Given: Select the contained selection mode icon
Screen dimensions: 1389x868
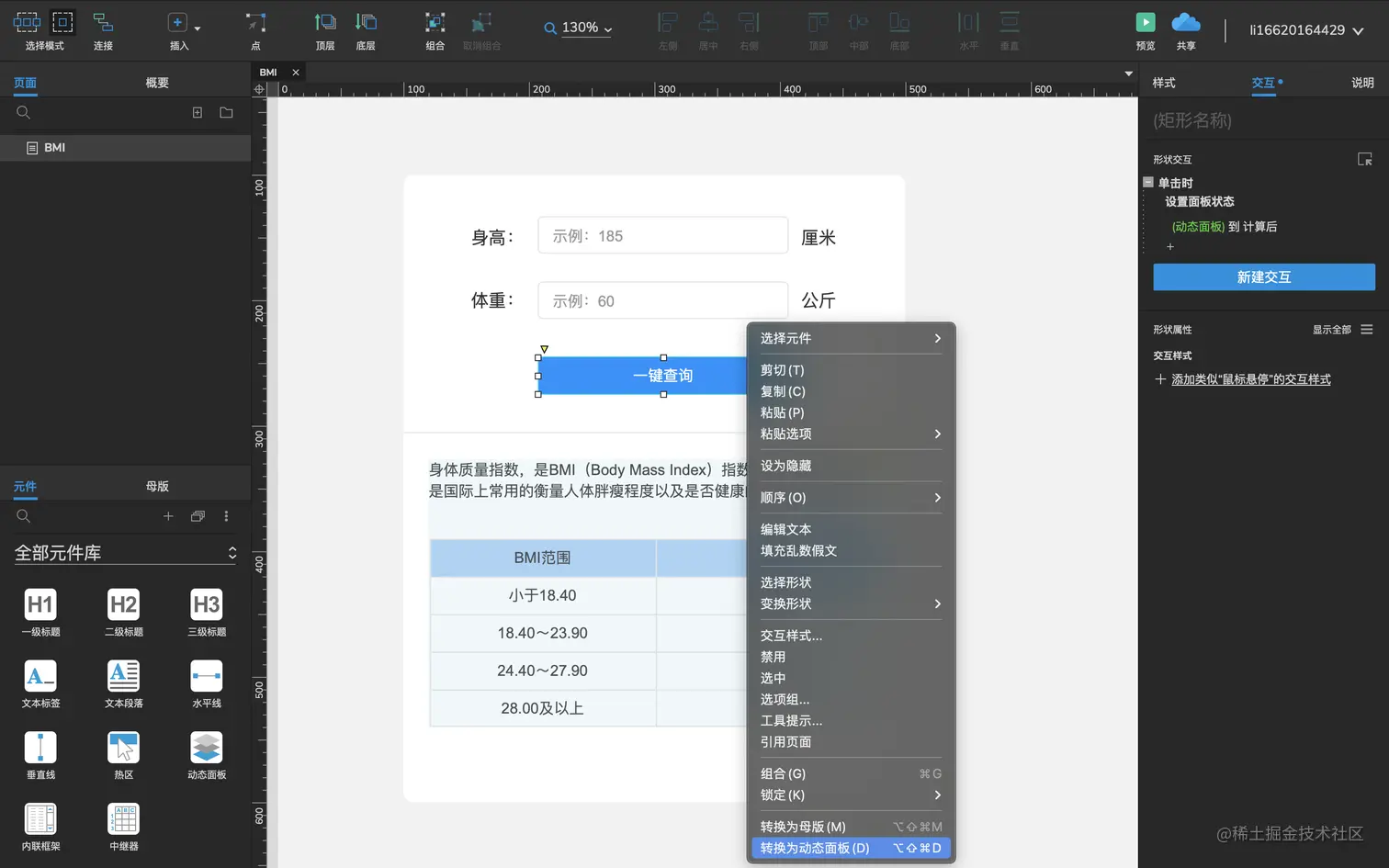Looking at the screenshot, I should coord(62,22).
